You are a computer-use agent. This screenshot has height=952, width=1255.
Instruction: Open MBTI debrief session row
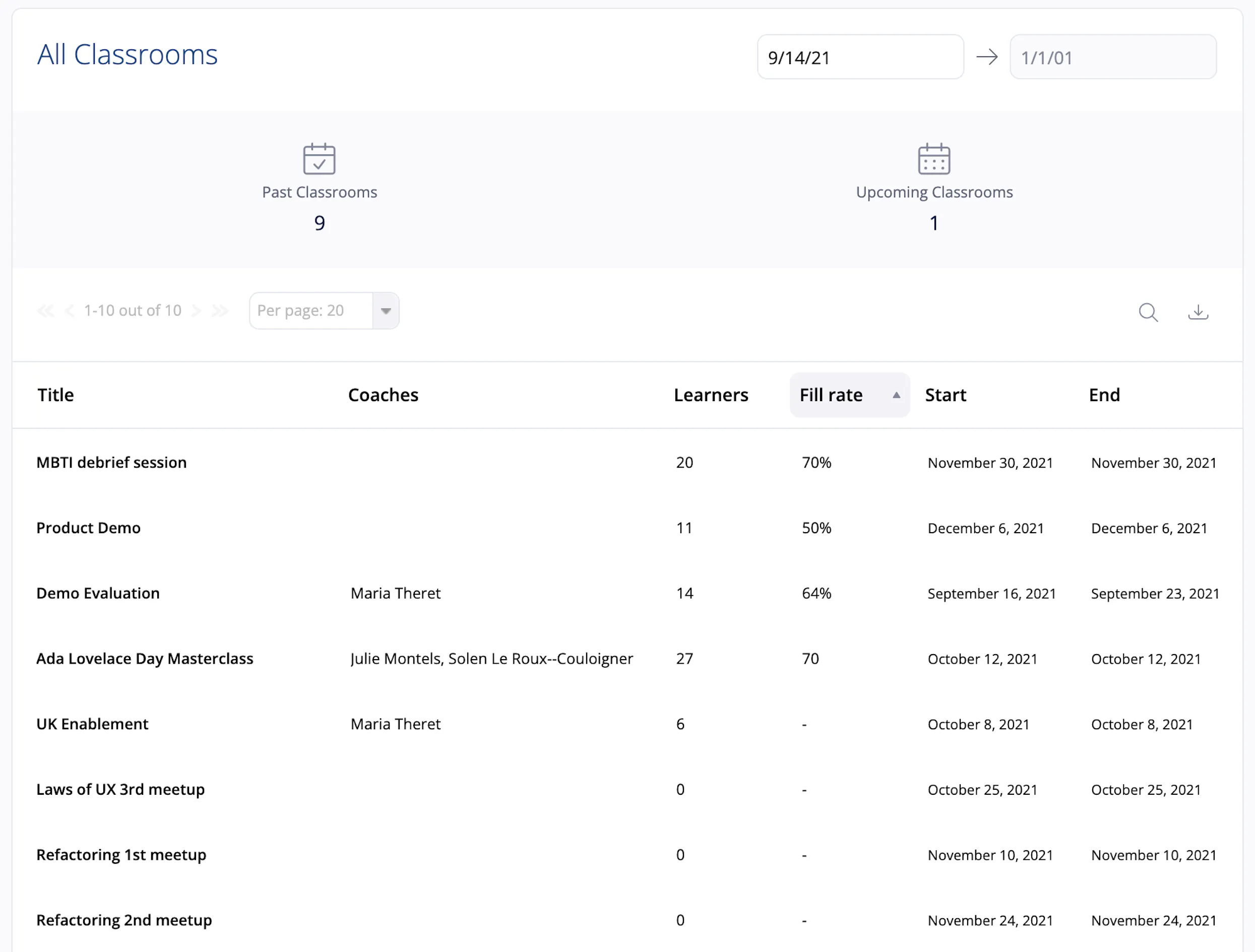click(628, 462)
